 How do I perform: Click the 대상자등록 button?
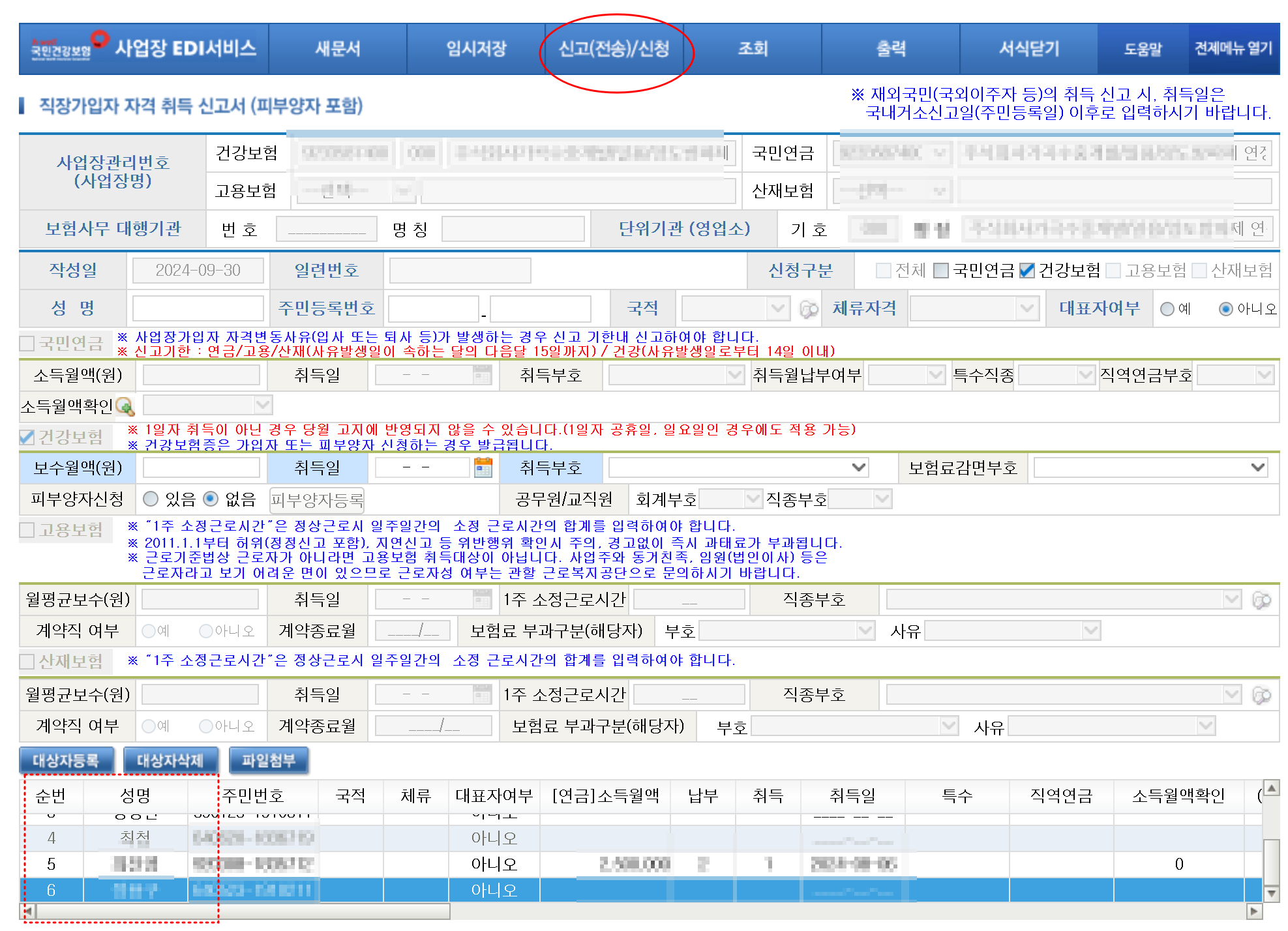(x=66, y=760)
